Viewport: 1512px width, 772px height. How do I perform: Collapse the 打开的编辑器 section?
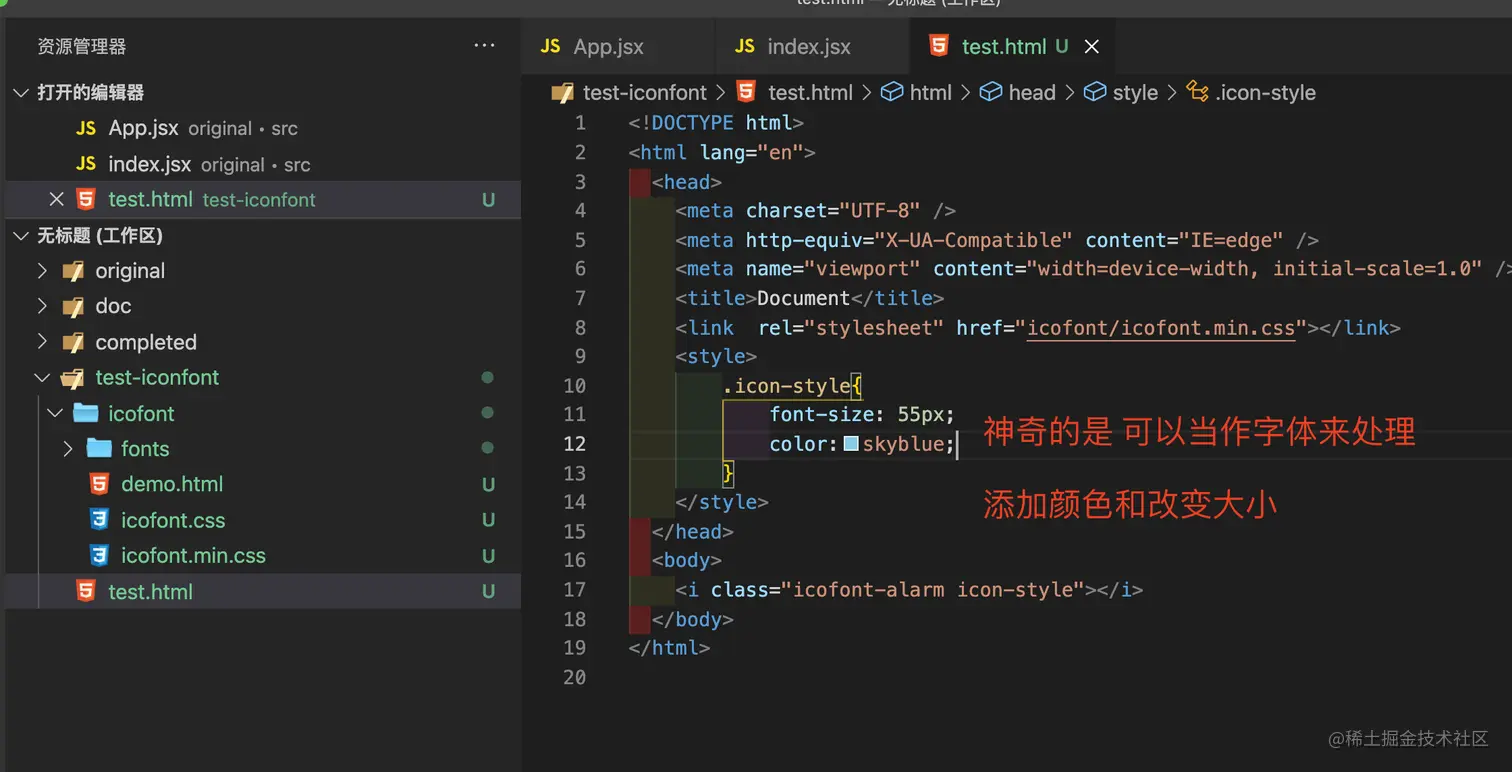(x=20, y=92)
